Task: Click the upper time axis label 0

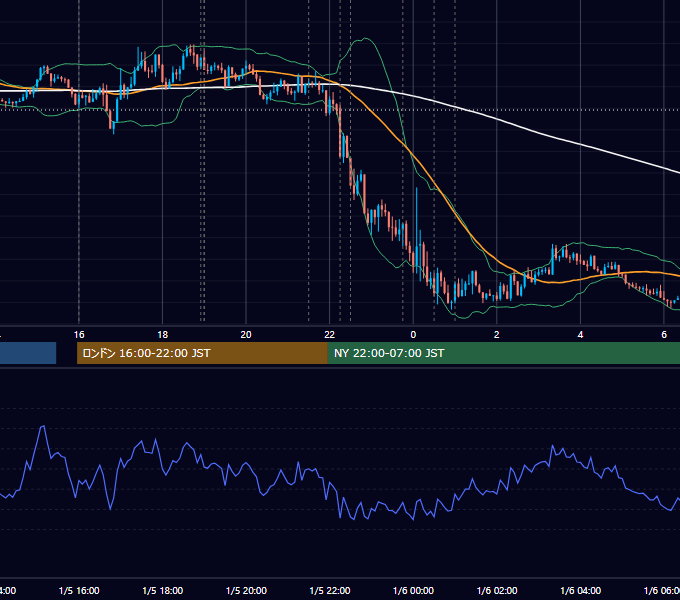Action: (x=413, y=335)
